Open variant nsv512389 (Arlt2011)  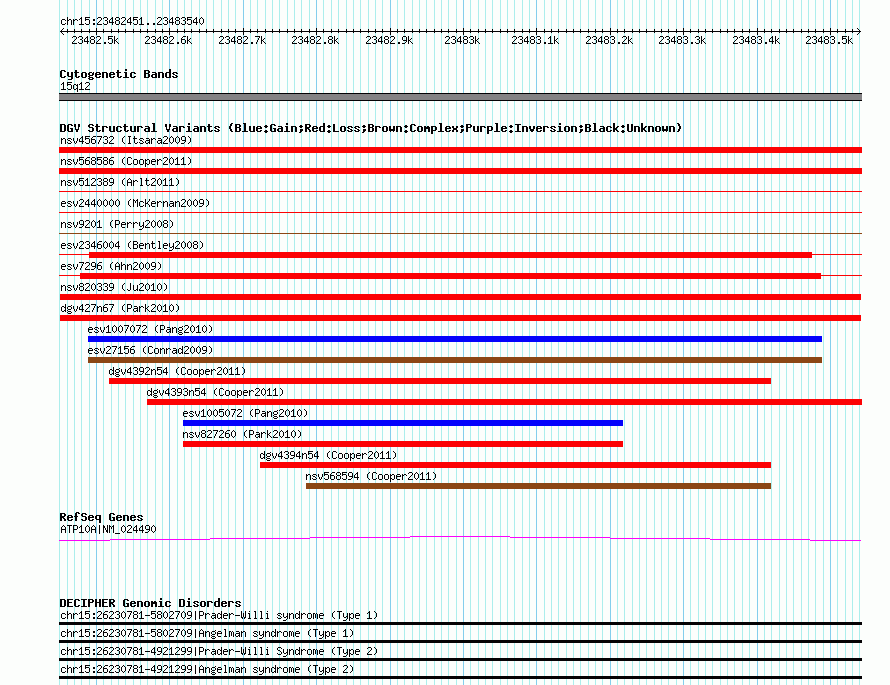click(120, 182)
